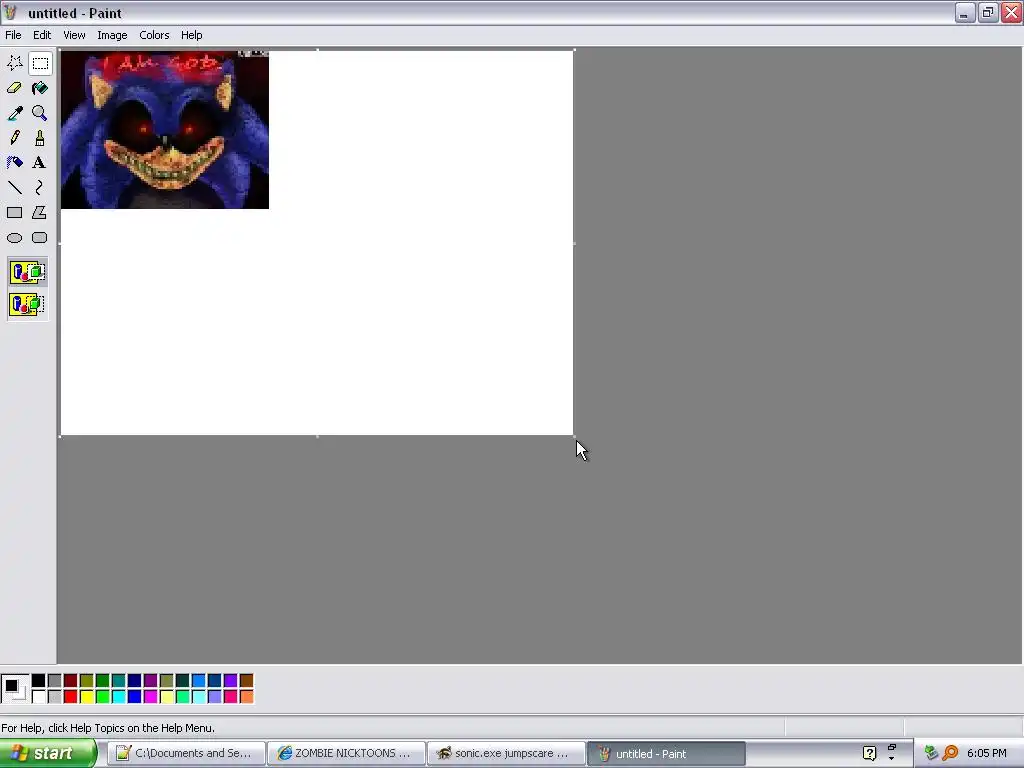
Task: Pick the white palette swatch
Action: tap(39, 697)
